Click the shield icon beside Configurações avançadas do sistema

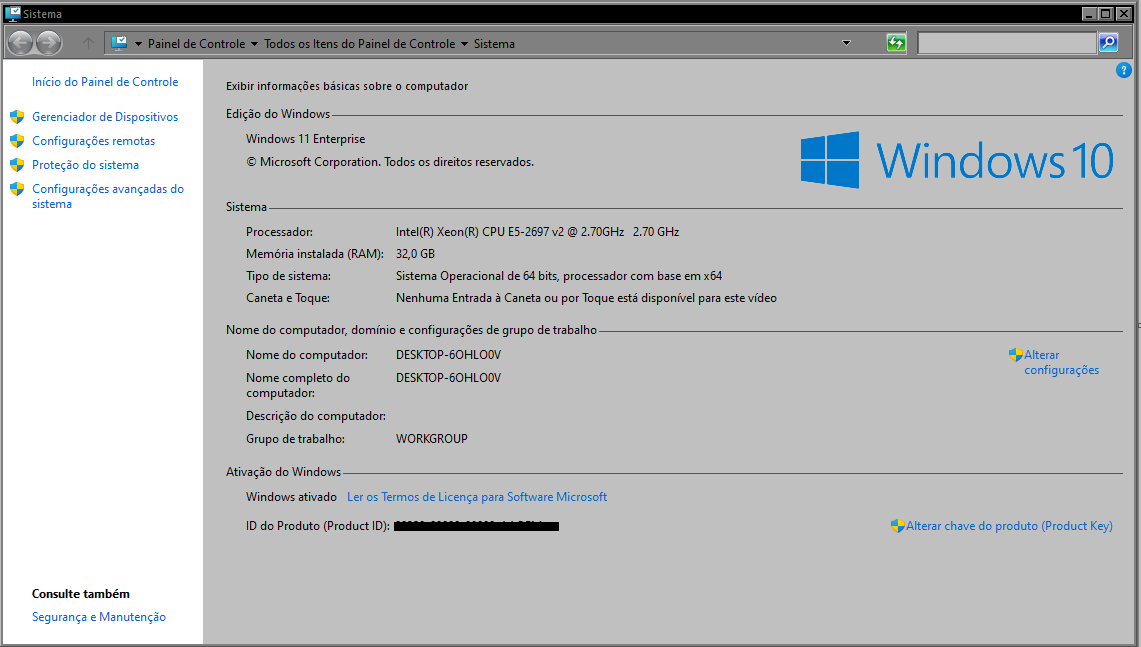point(17,189)
